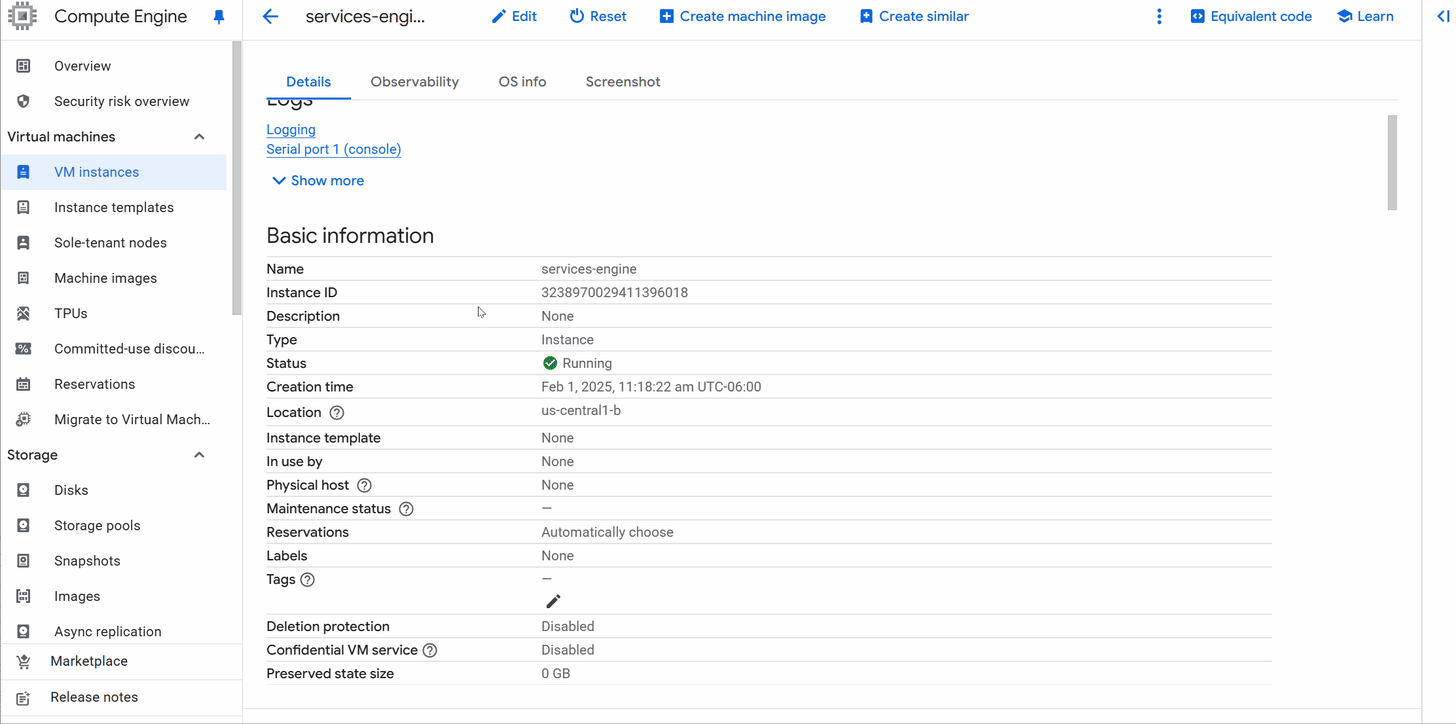Click the Committed-use discounts percent icon
Viewport: 1456px width, 724px height.
pos(24,349)
